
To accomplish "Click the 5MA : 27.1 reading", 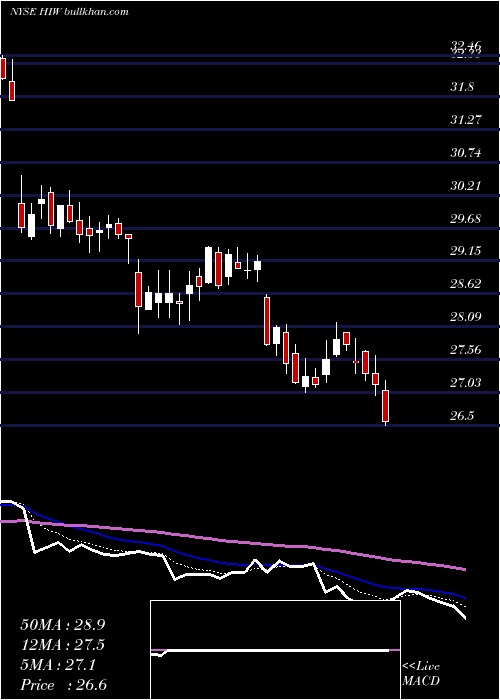I will (x=58, y=665).
